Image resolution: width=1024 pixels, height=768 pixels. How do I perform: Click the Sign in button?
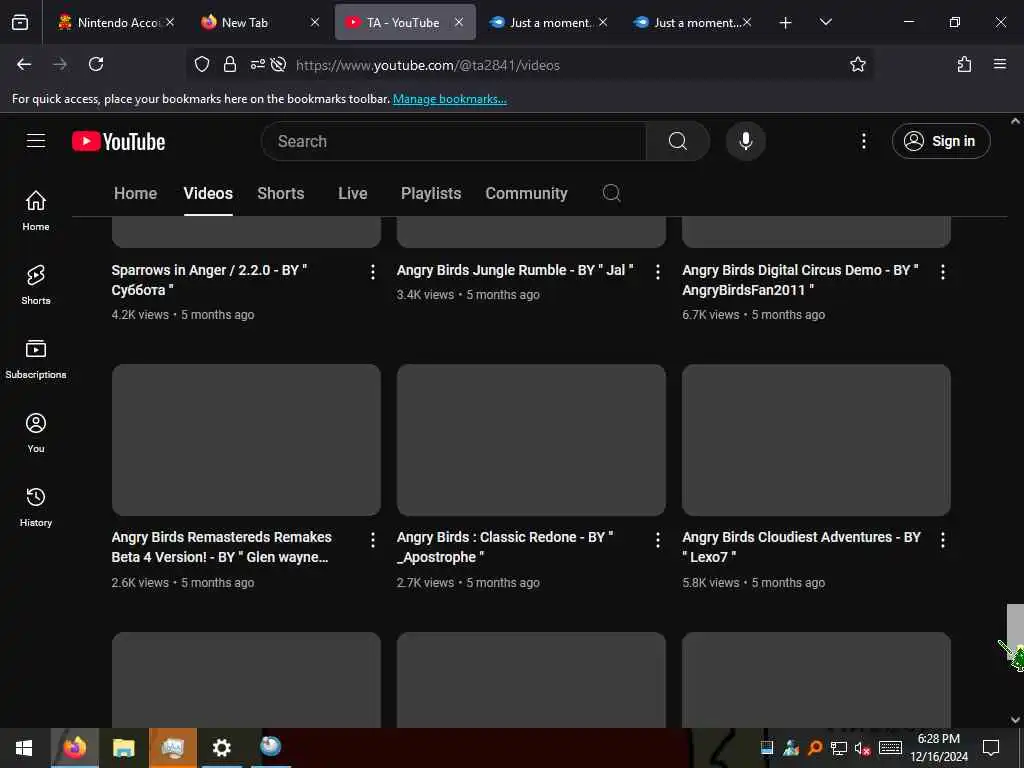tap(940, 141)
